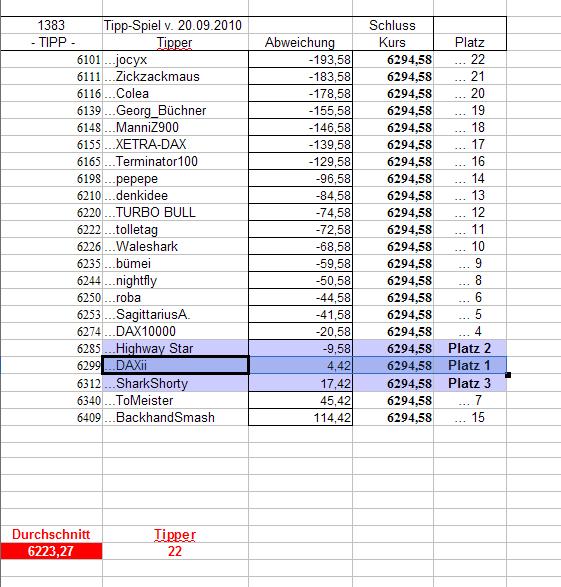Click the tip value 6409
This screenshot has width=561, height=587.
tap(51, 417)
